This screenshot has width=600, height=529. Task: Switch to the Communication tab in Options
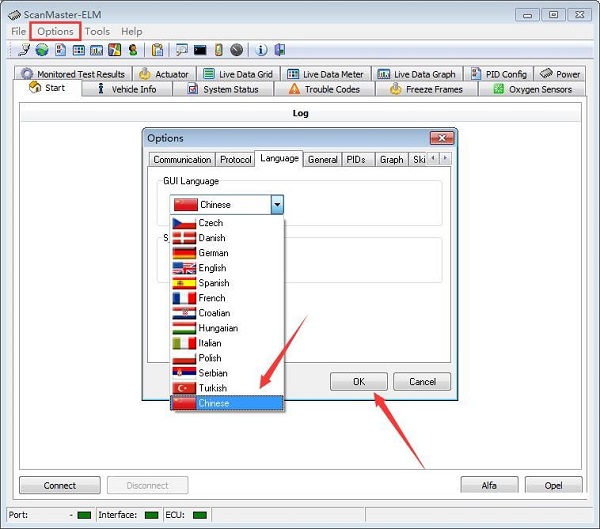tap(182, 160)
